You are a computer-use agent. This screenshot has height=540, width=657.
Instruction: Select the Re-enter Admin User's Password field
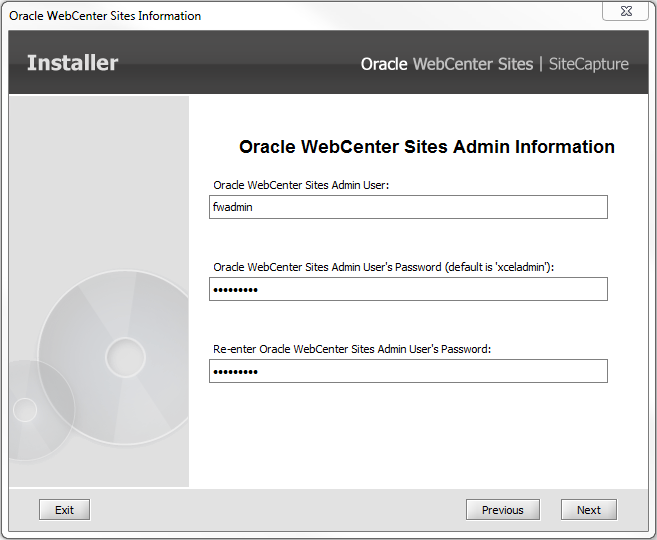[408, 371]
